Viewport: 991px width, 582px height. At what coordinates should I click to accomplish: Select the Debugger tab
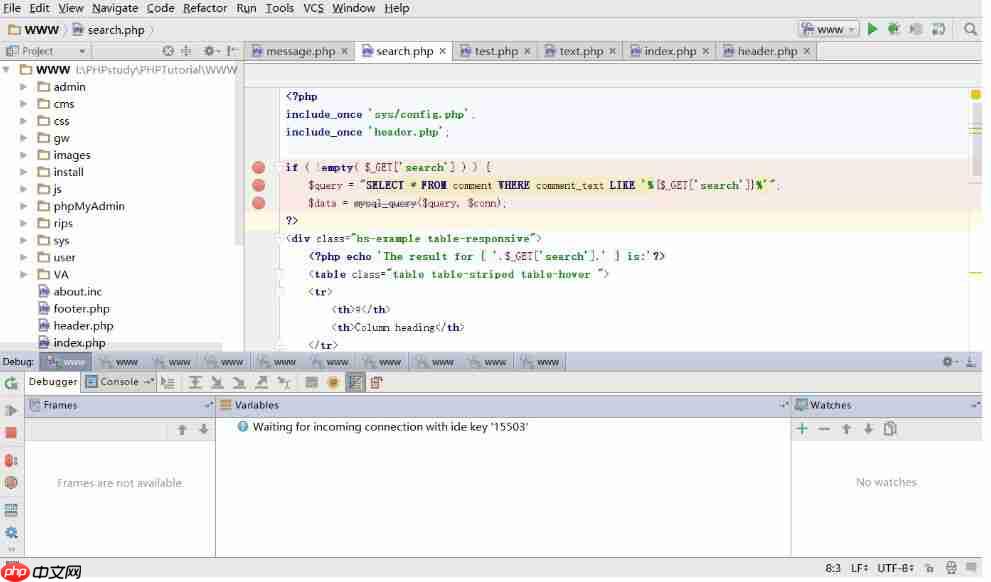(x=53, y=382)
